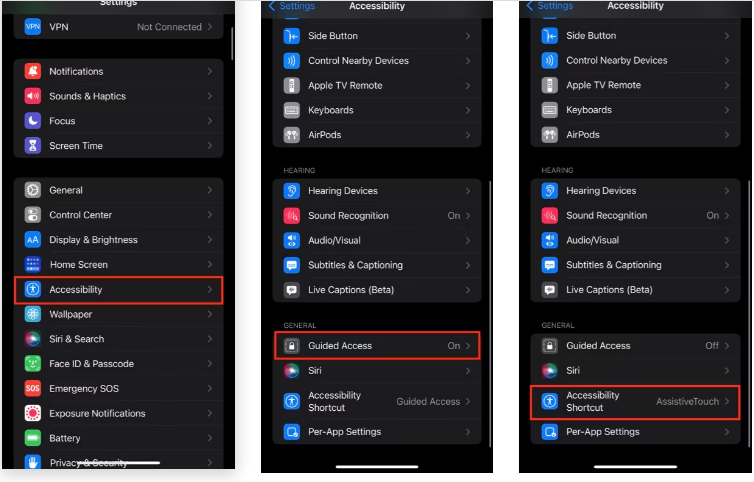The height and width of the screenshot is (482, 754).
Task: Tap the Emergency SOS icon
Action: [33, 388]
